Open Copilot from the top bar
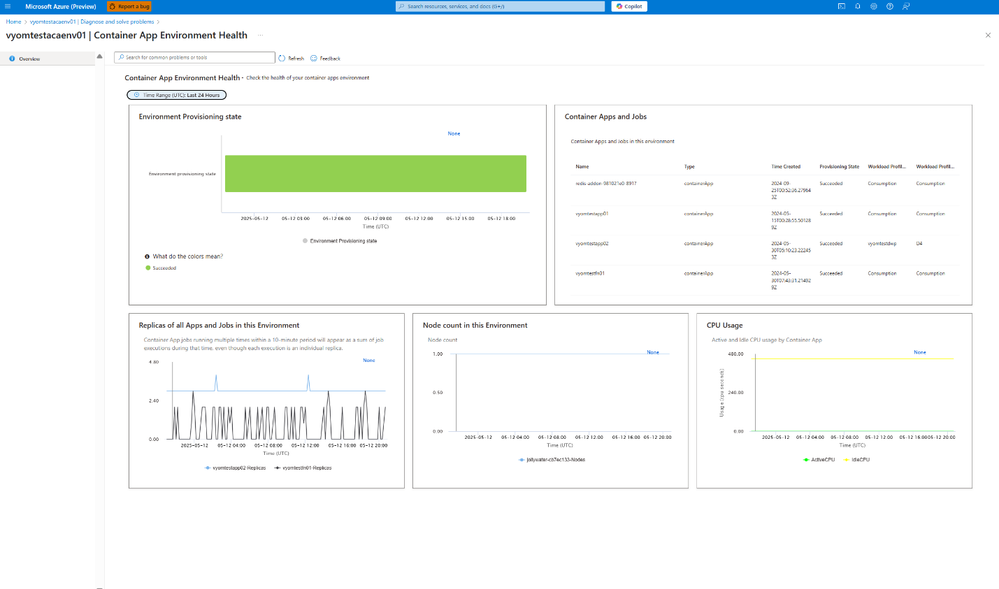 point(629,6)
